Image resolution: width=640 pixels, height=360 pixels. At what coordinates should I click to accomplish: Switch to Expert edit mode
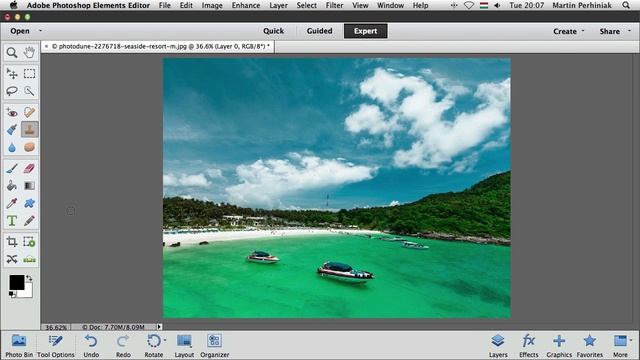click(365, 31)
